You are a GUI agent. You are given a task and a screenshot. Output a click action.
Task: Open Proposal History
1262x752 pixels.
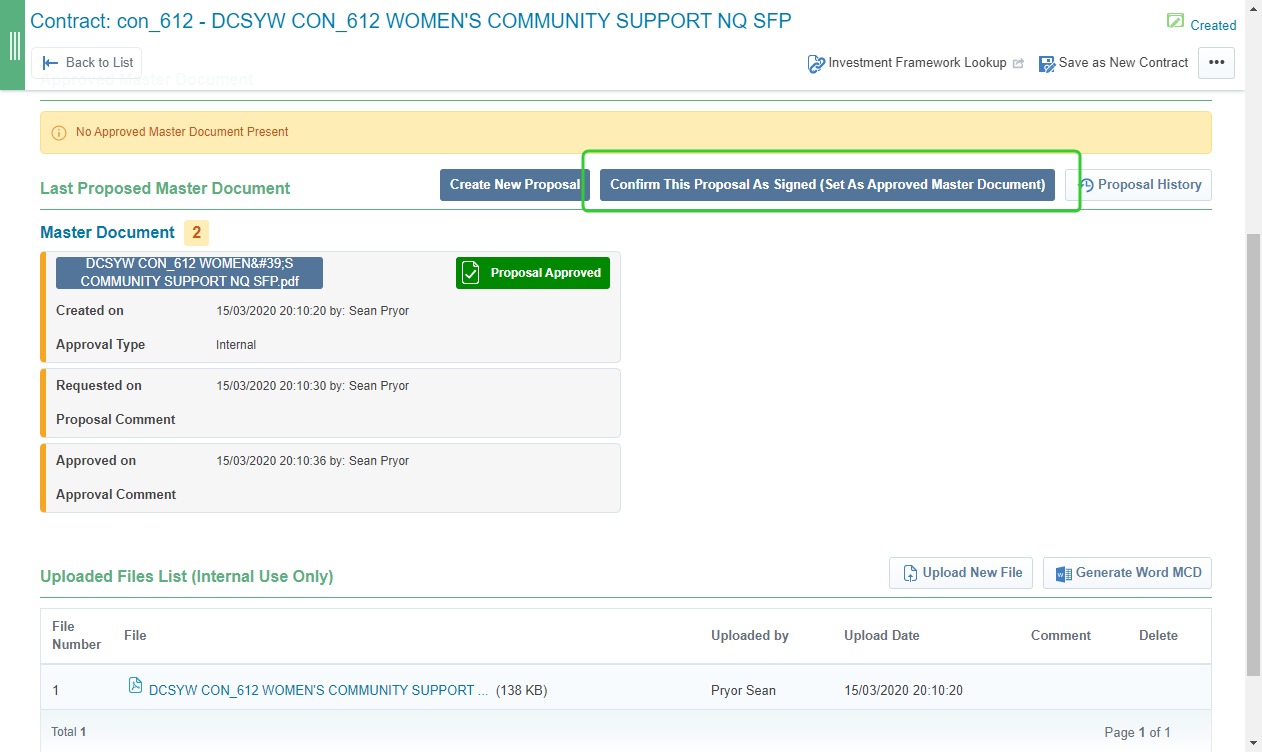coord(1138,185)
